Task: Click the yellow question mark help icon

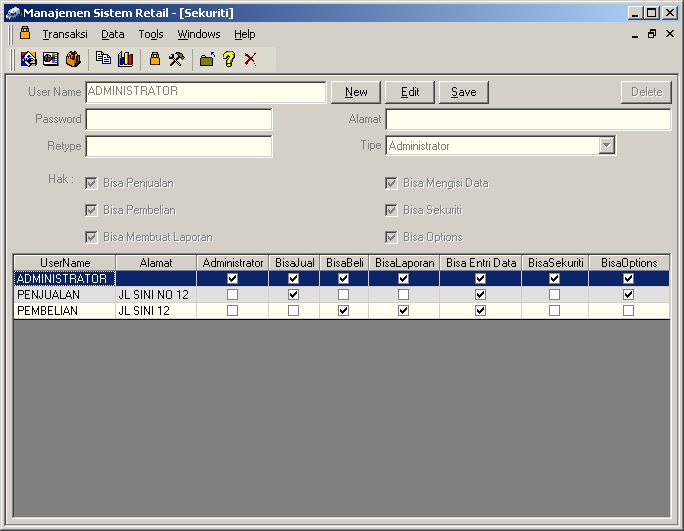Action: pyautogui.click(x=229, y=59)
